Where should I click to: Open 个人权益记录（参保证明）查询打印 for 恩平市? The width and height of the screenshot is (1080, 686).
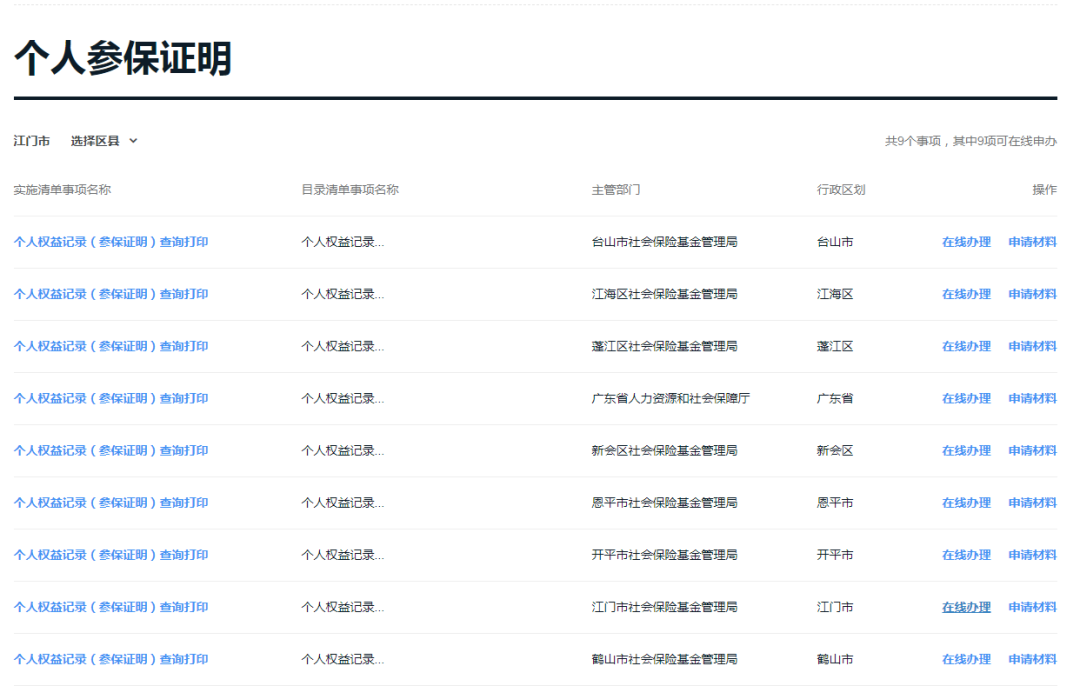[110, 502]
